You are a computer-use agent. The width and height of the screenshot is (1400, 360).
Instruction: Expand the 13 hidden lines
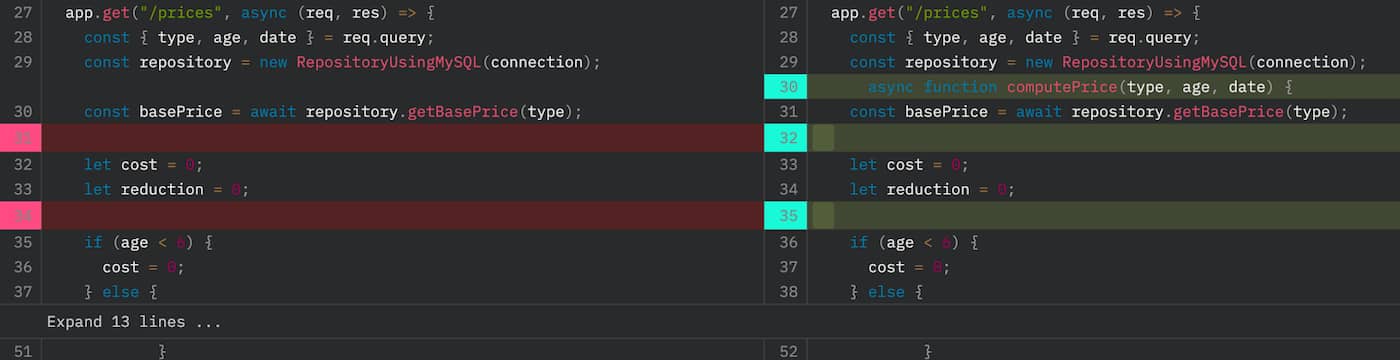click(133, 322)
